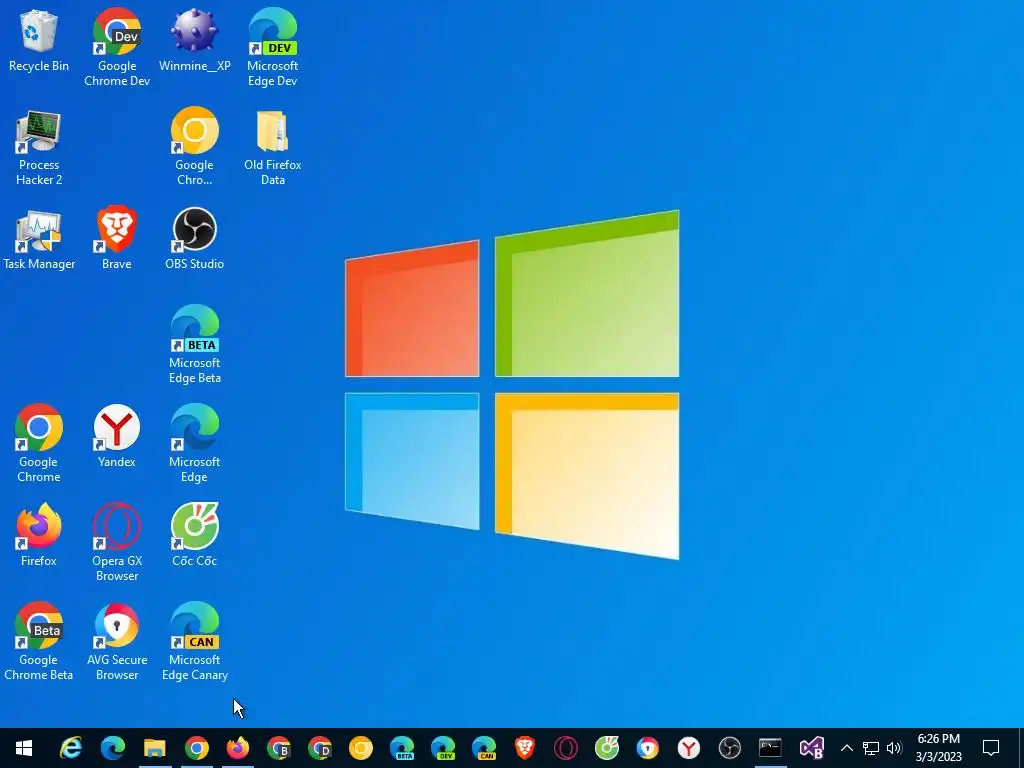Launch Edge Canary from the taskbar
1024x768 pixels.
click(484, 748)
